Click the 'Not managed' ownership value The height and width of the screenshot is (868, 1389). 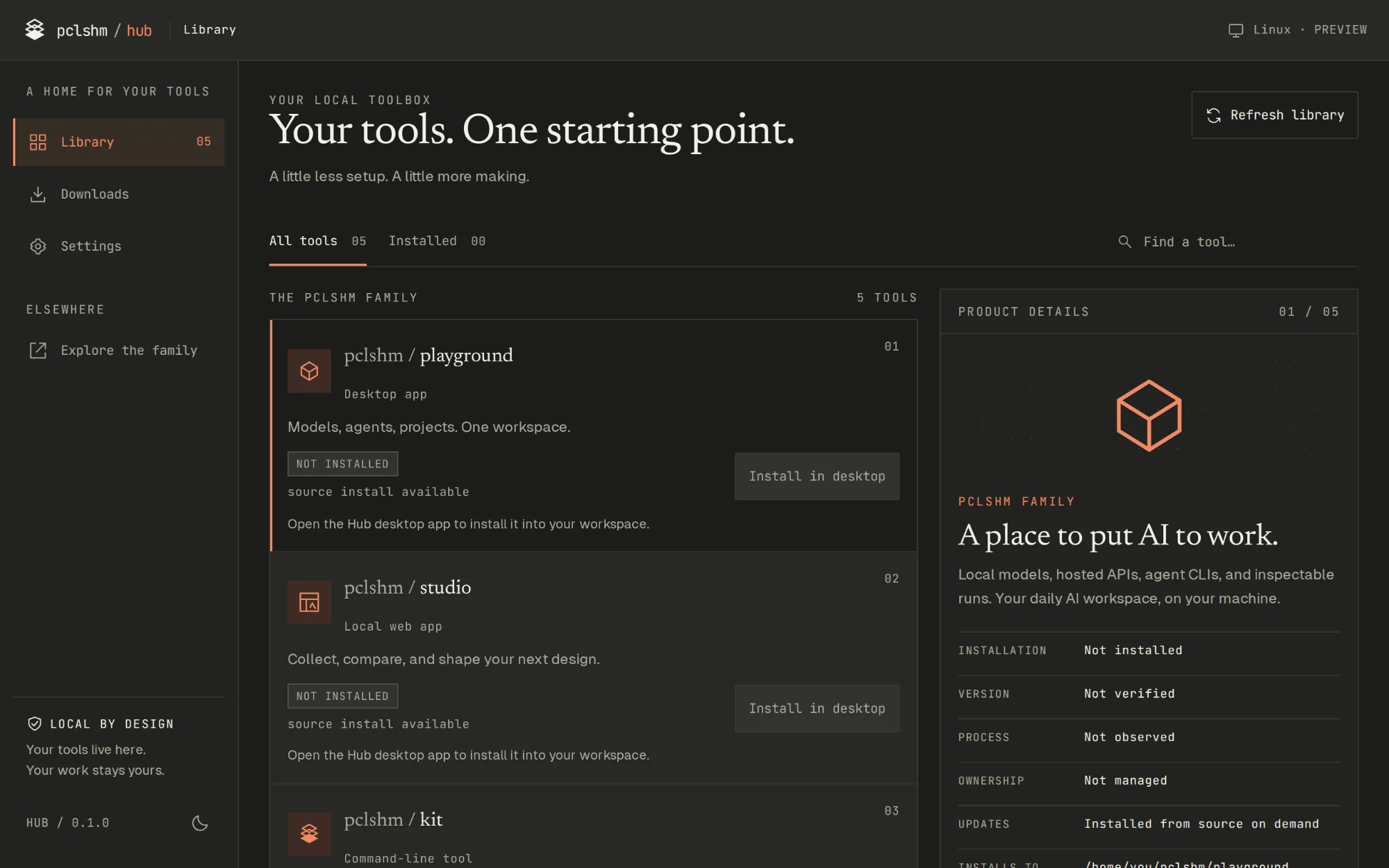click(1125, 781)
